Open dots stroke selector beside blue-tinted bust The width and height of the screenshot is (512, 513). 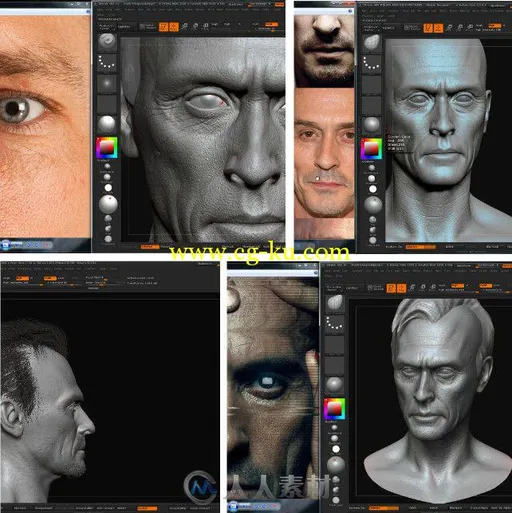tap(371, 63)
